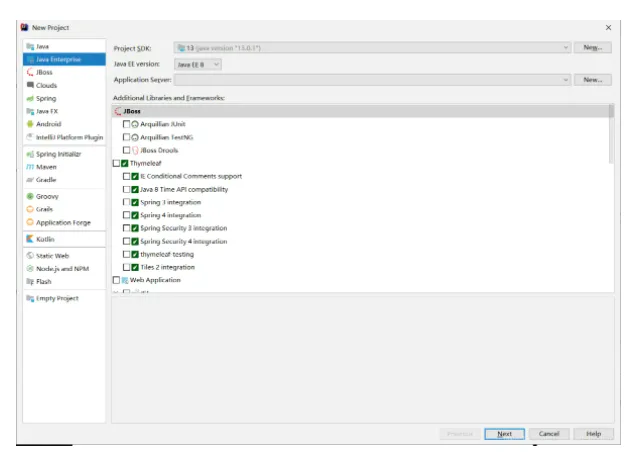The height and width of the screenshot is (459, 638).
Task: Click the JBoss group header icon
Action: coord(118,111)
